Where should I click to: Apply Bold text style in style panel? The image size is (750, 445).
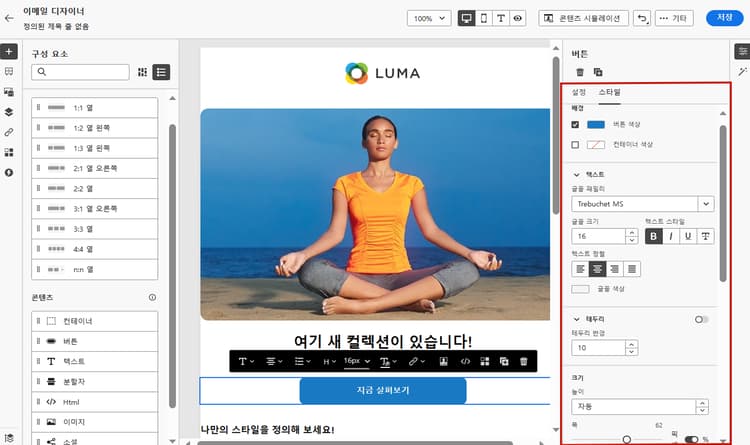tap(653, 236)
